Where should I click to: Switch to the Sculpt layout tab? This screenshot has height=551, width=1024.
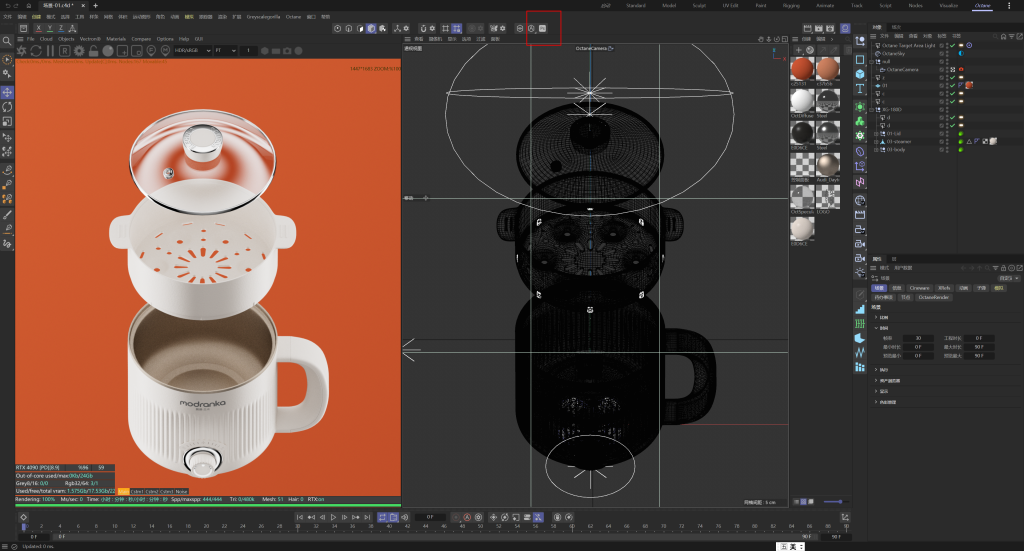pyautogui.click(x=699, y=5)
